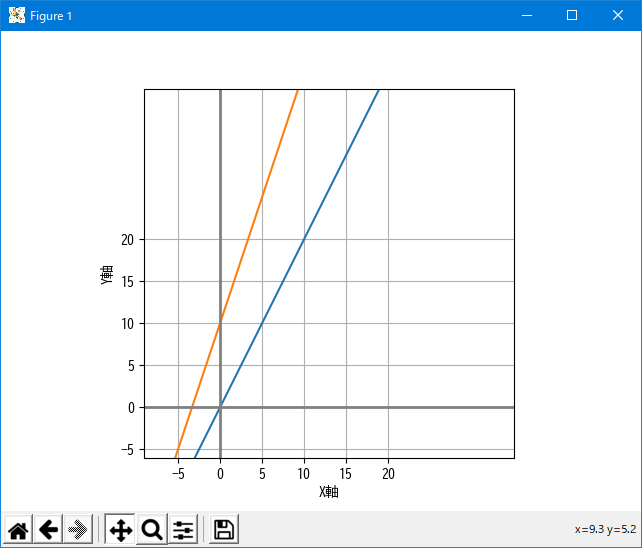Click the y-axis tick label 15
This screenshot has width=642, height=548.
coord(127,282)
